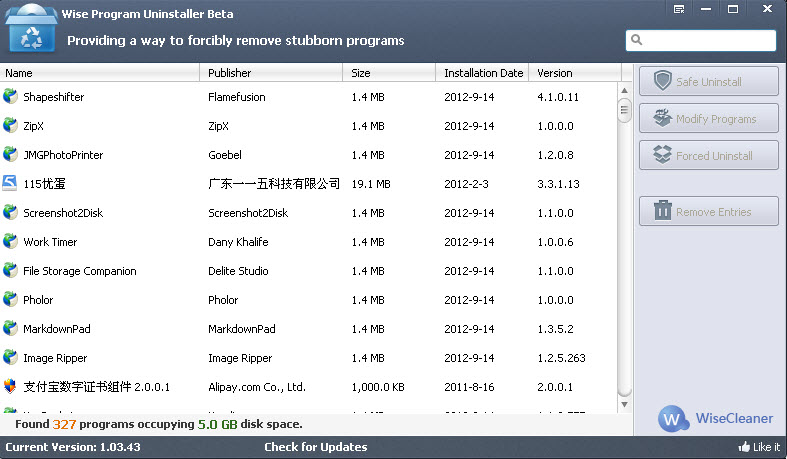Open the menu icon in the title bar

[x=679, y=9]
